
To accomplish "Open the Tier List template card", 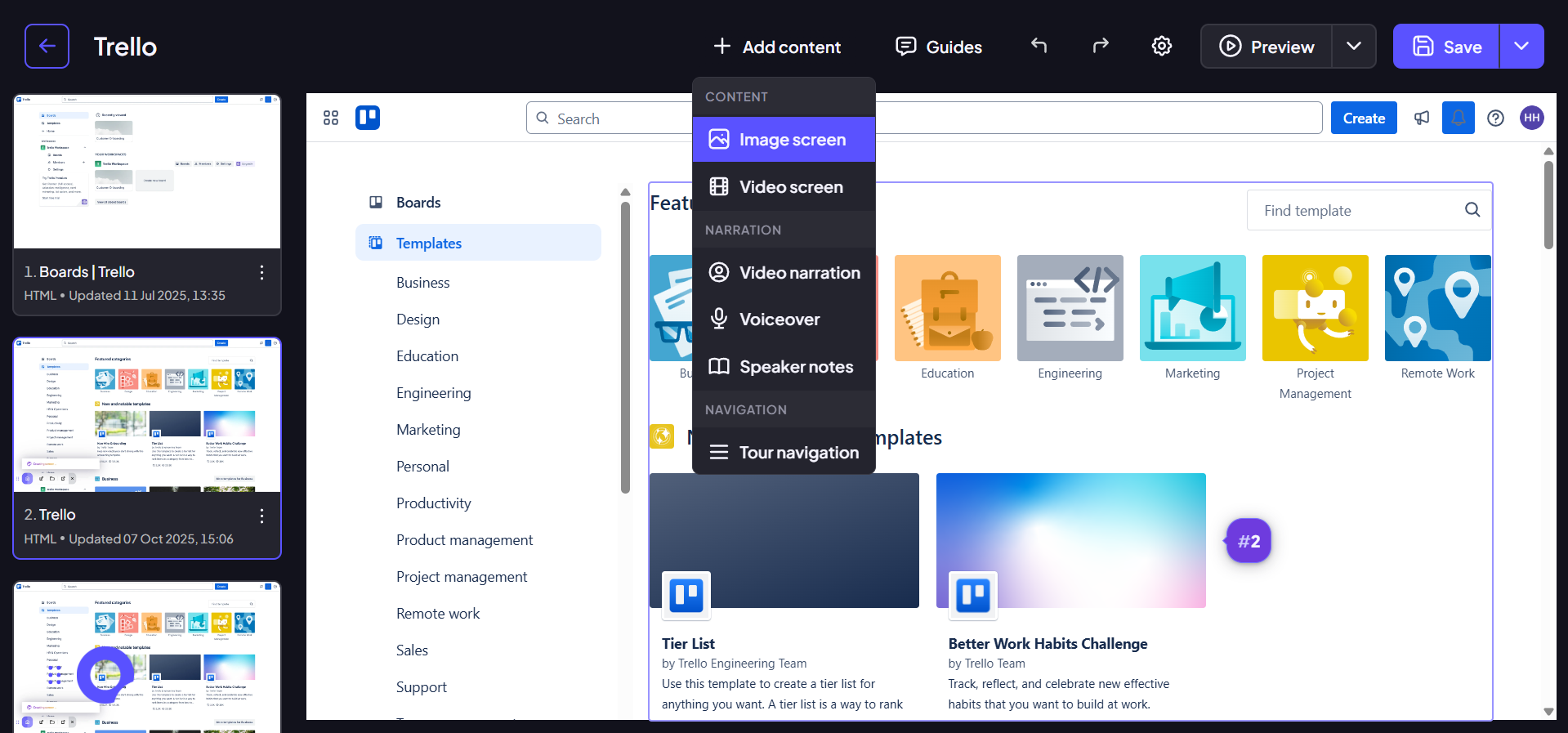I will click(784, 592).
